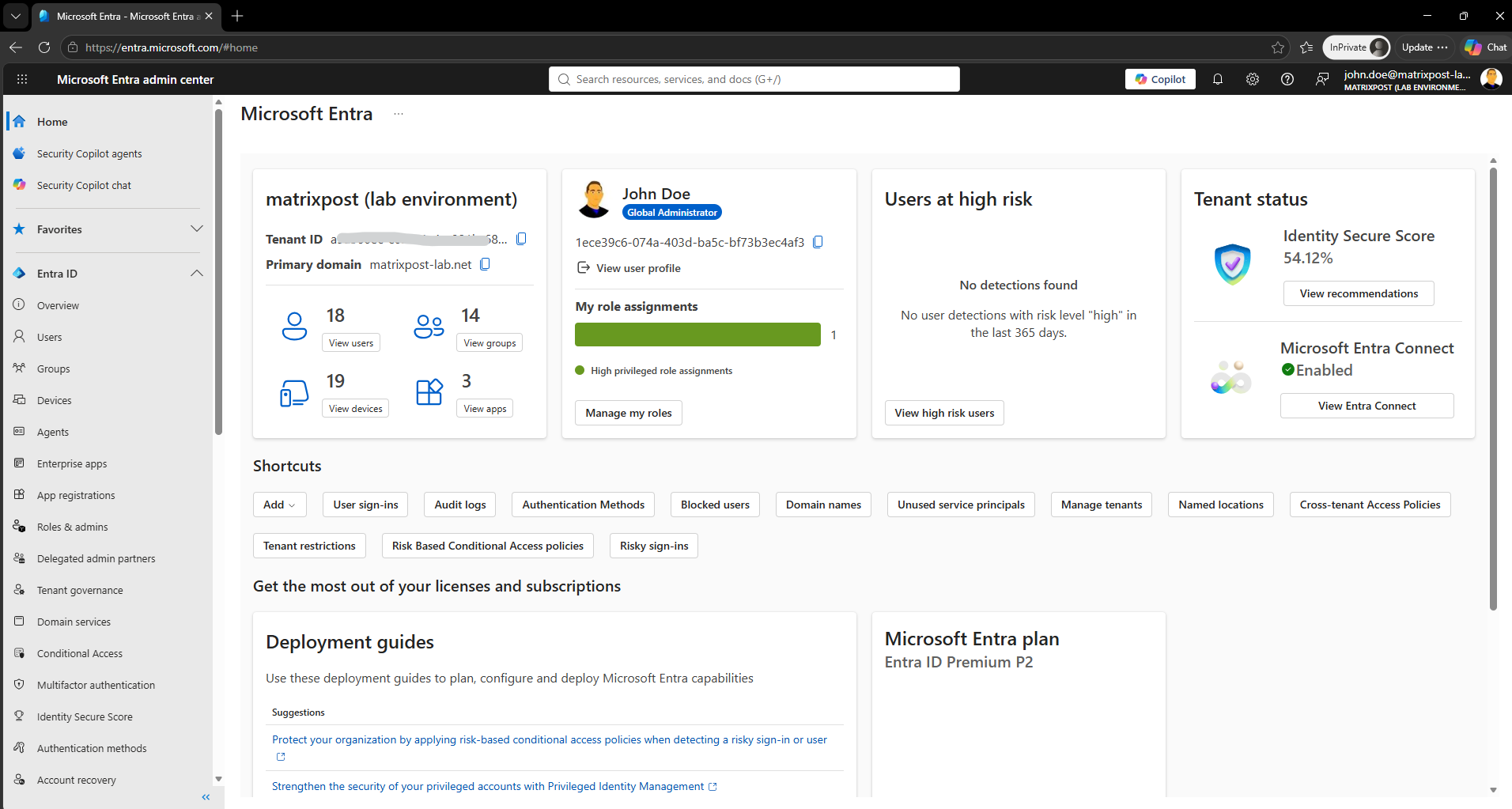The width and height of the screenshot is (1512, 809).
Task: Launch Copilot from the header
Action: 1160,79
